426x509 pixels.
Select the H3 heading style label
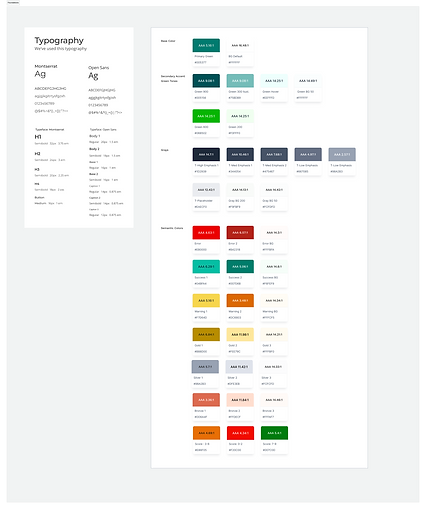click(x=37, y=169)
